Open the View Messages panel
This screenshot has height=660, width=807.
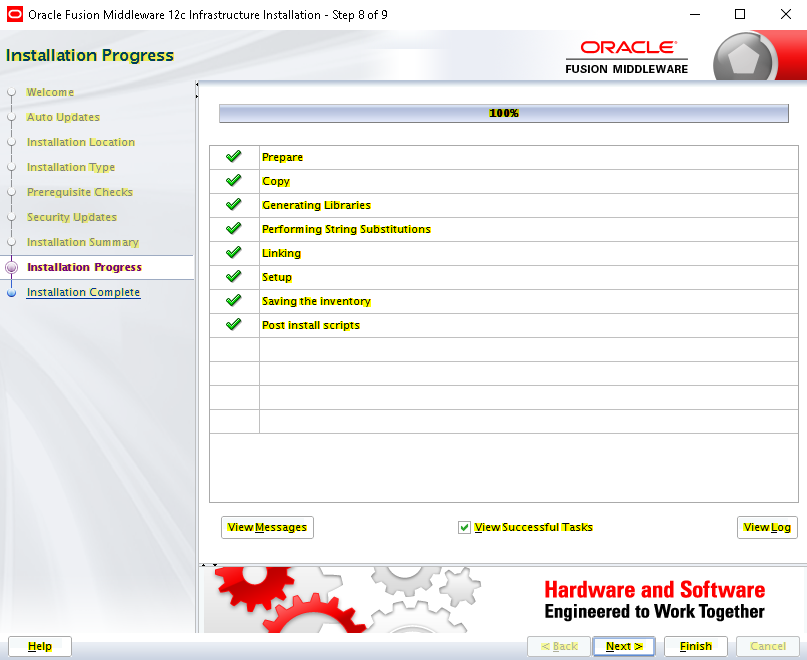[267, 527]
